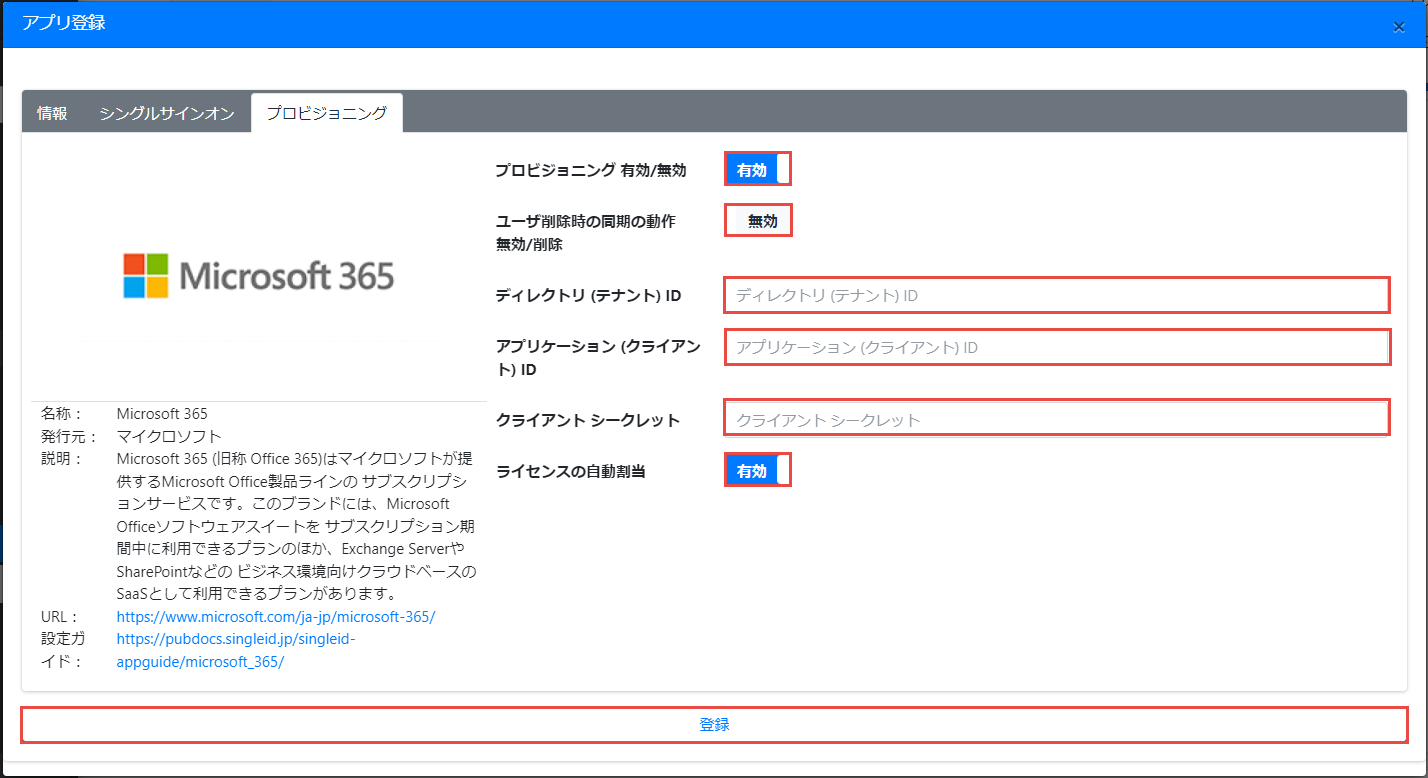Close the アプリ登録 dialog

click(1398, 27)
